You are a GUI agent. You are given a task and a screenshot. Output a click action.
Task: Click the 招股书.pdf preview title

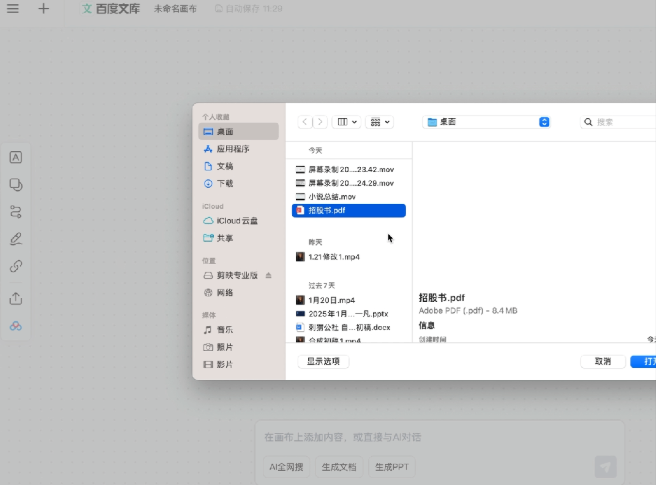442,298
